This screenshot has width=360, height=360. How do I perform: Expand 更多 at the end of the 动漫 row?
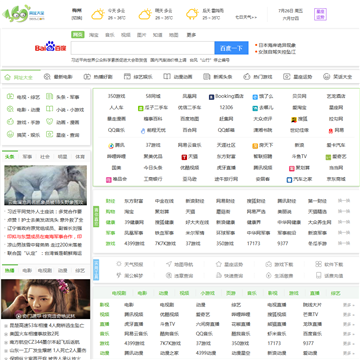point(349,353)
